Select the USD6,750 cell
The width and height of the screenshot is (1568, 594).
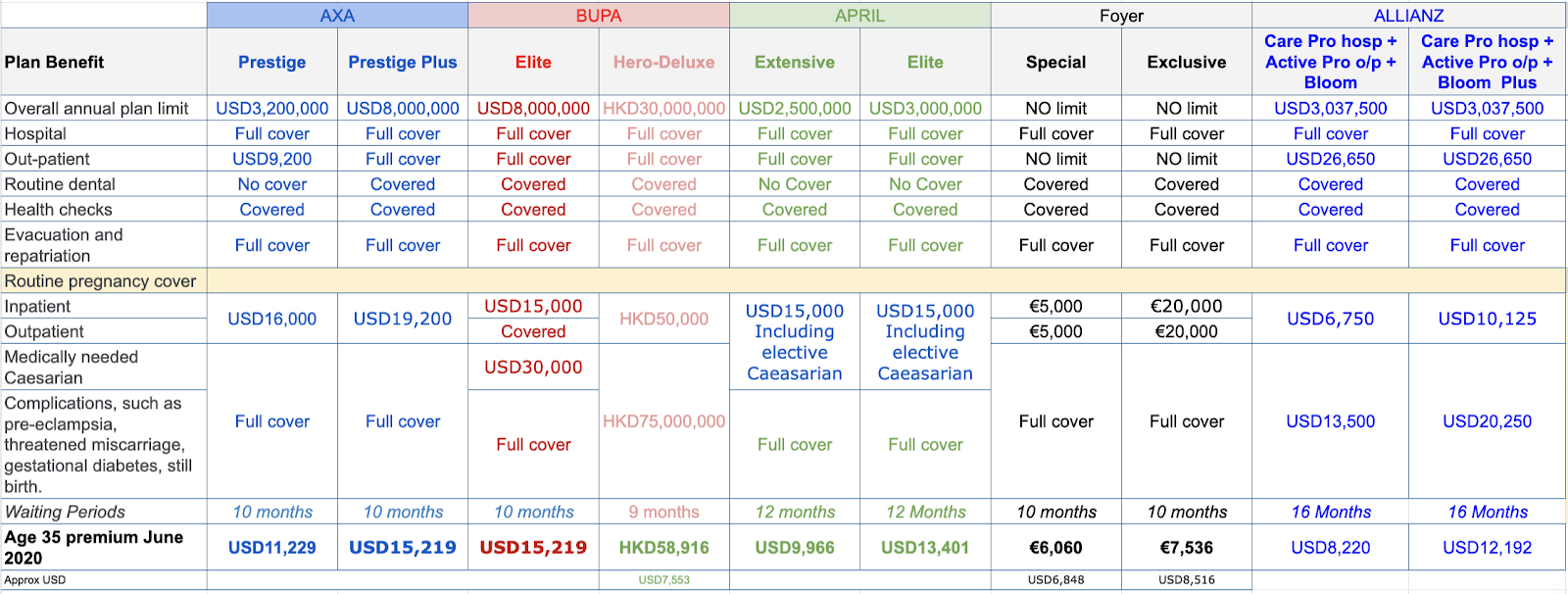pyautogui.click(x=1331, y=319)
